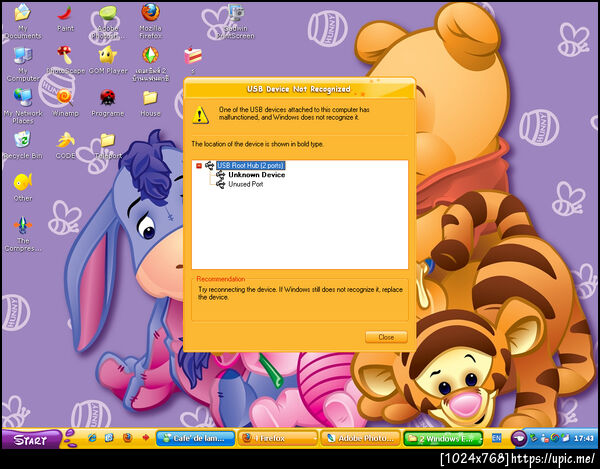The height and width of the screenshot is (469, 600).
Task: Click the Firefox quick launch icon
Action: (127, 438)
